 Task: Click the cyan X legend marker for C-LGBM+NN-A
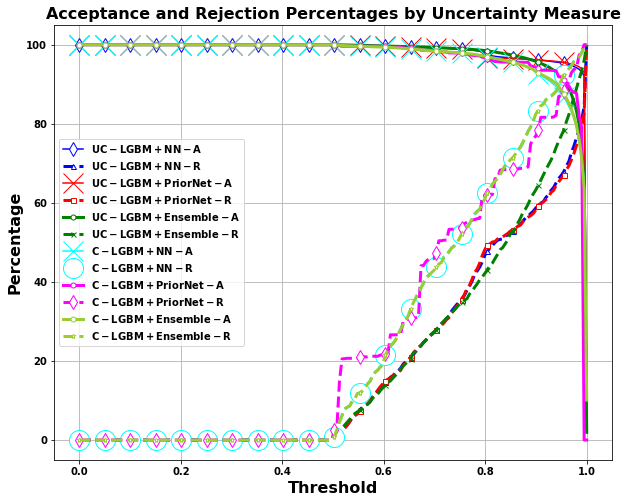click(x=74, y=251)
